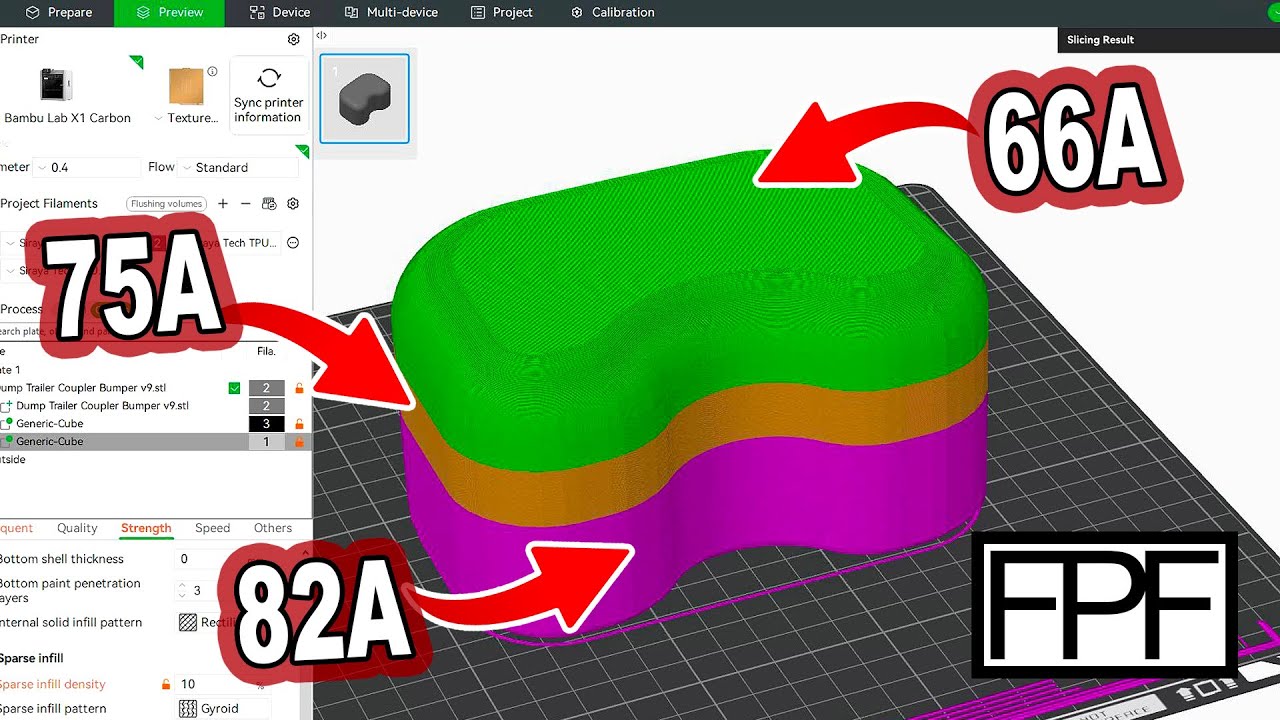
Task: Open nozzle diameter 0.4 dropdown
Action: (x=88, y=168)
